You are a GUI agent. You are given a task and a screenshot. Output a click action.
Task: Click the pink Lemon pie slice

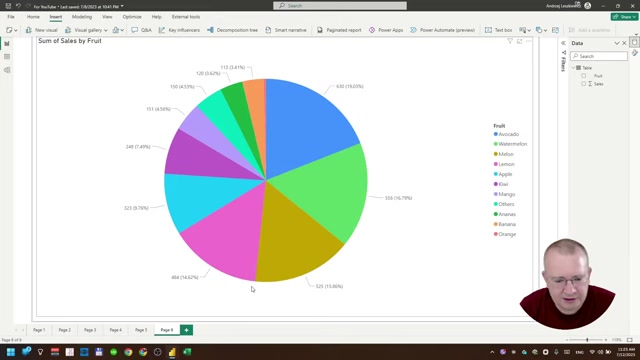[229, 233]
